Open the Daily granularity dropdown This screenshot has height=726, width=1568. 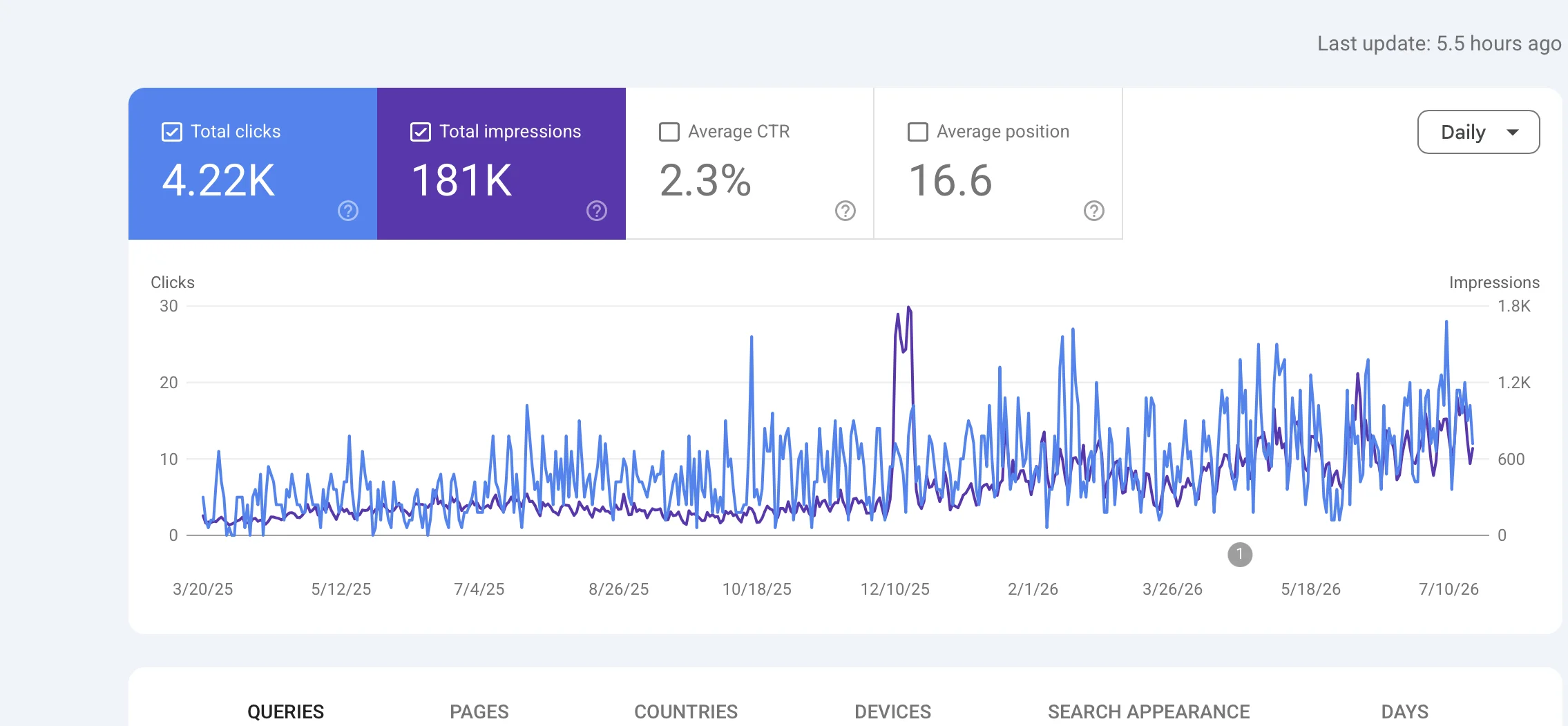(x=1478, y=132)
